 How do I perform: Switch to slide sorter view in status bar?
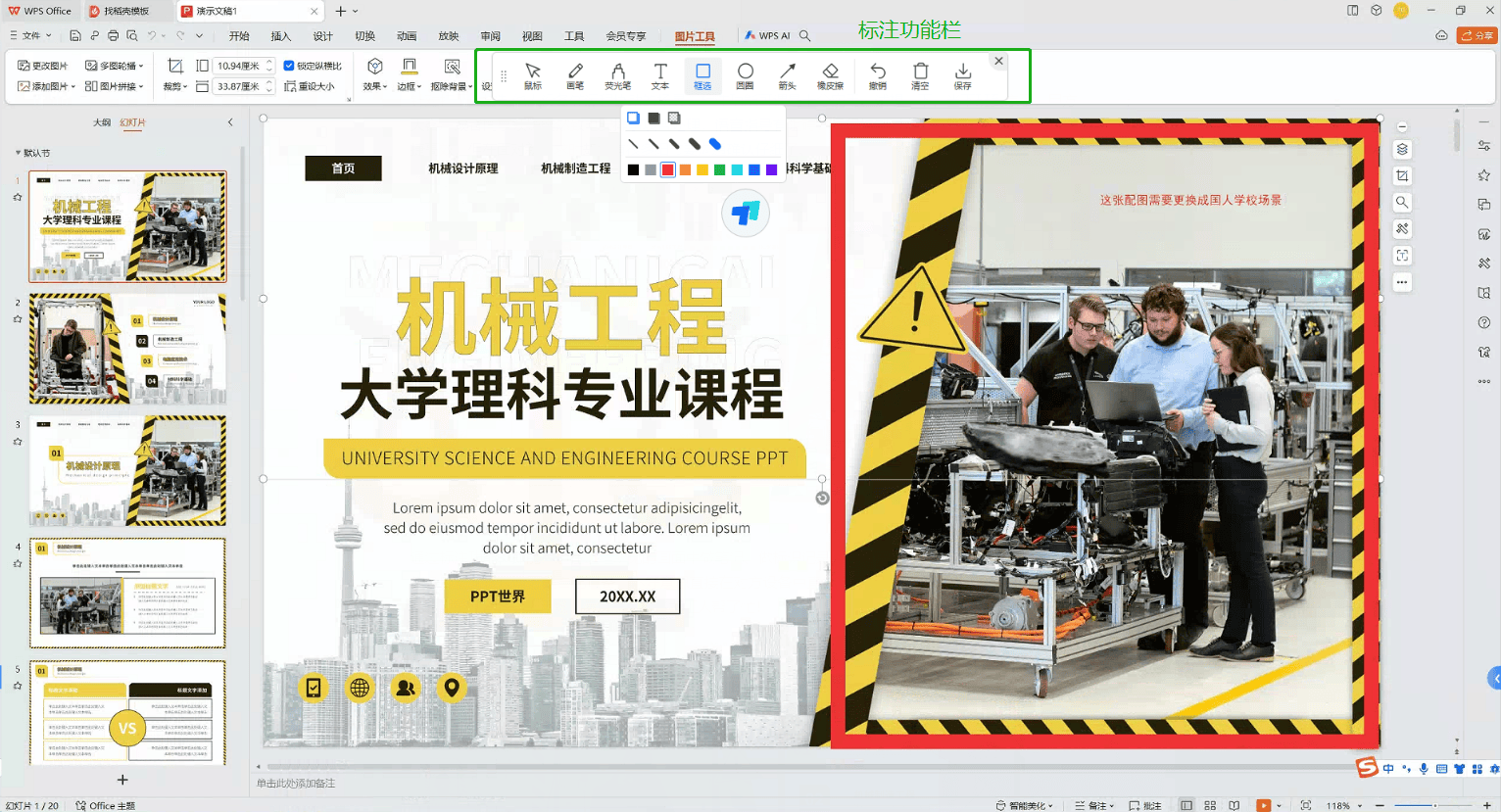tap(1210, 805)
